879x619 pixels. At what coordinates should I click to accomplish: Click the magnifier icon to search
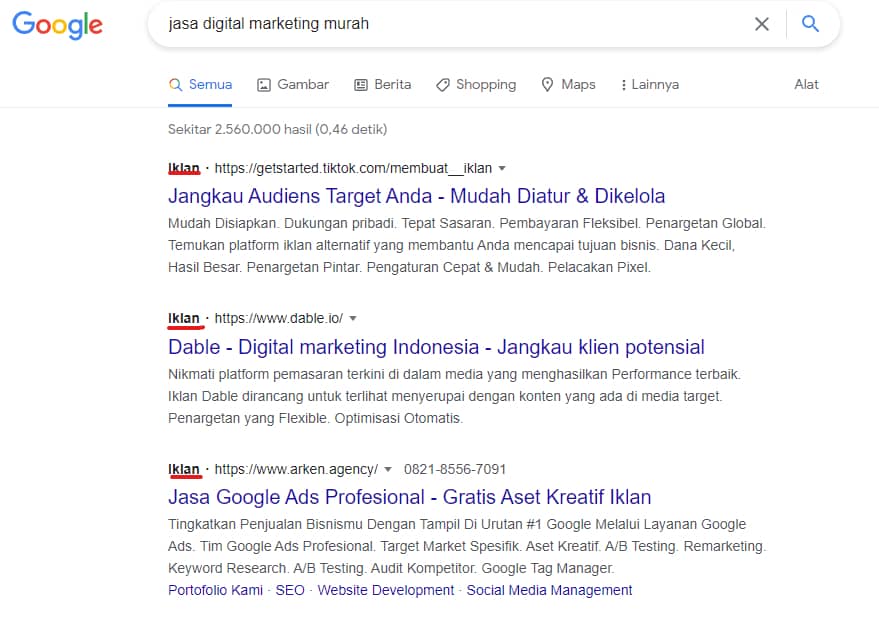[x=810, y=23]
